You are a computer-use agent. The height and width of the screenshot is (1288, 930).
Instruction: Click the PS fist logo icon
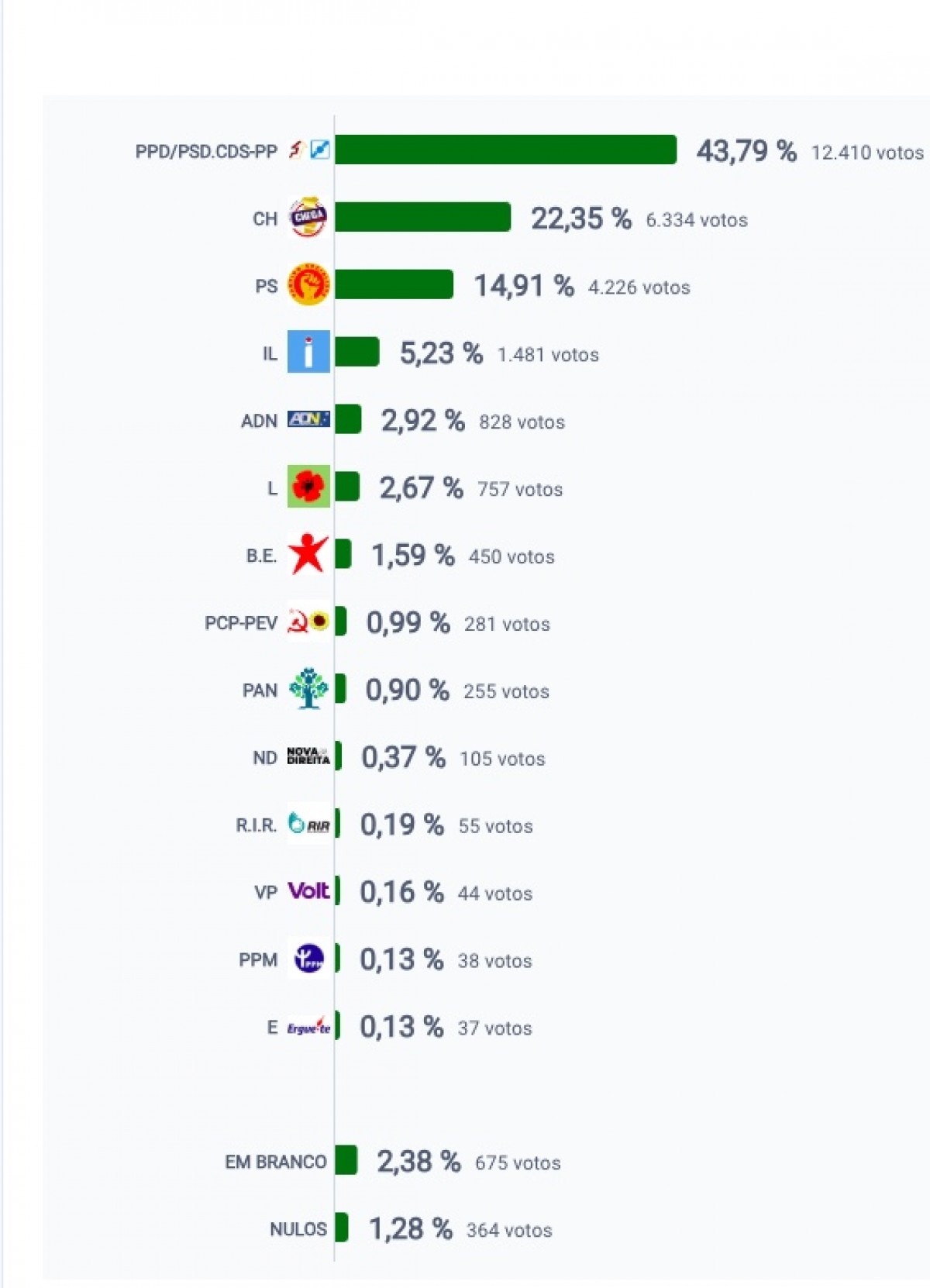tap(308, 284)
